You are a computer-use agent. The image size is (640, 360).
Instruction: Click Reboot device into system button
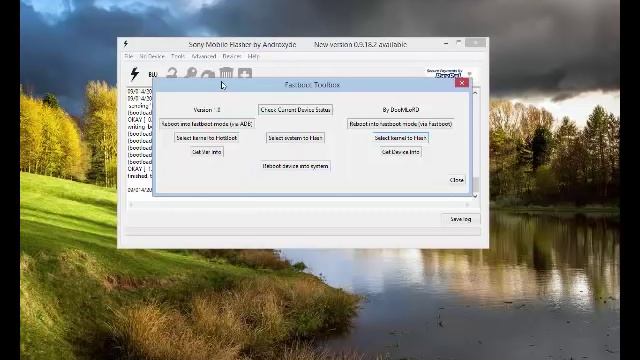click(296, 166)
